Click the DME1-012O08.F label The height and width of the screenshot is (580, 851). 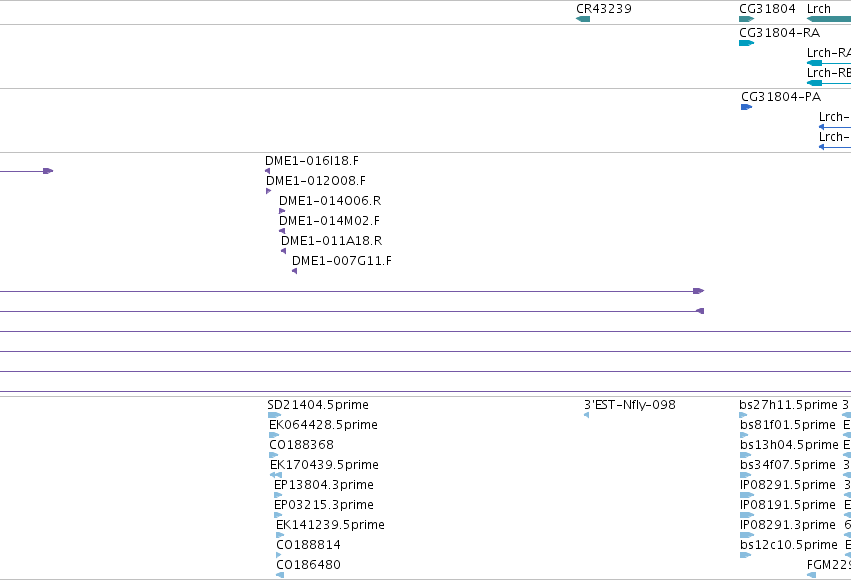(x=315, y=181)
